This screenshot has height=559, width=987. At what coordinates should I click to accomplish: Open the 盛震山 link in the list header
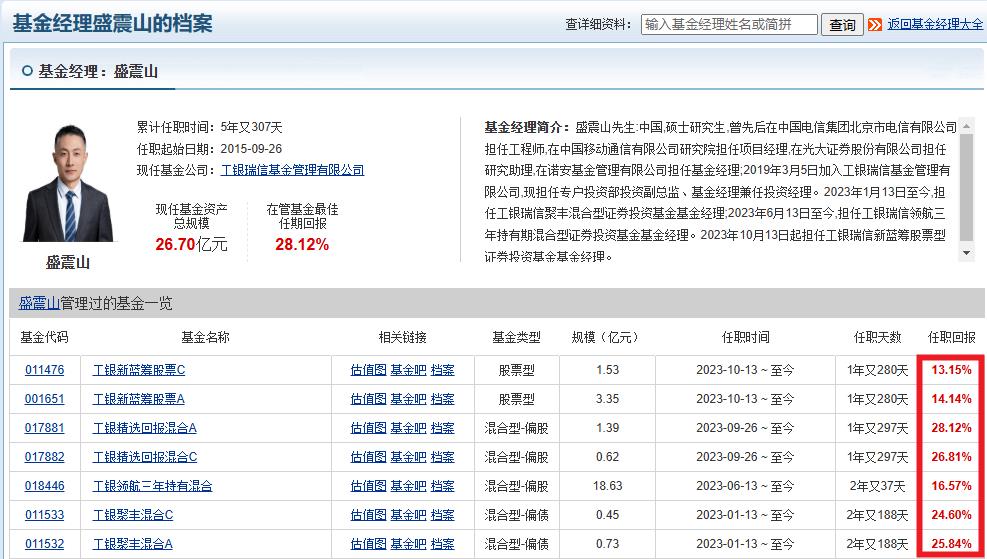coord(39,303)
